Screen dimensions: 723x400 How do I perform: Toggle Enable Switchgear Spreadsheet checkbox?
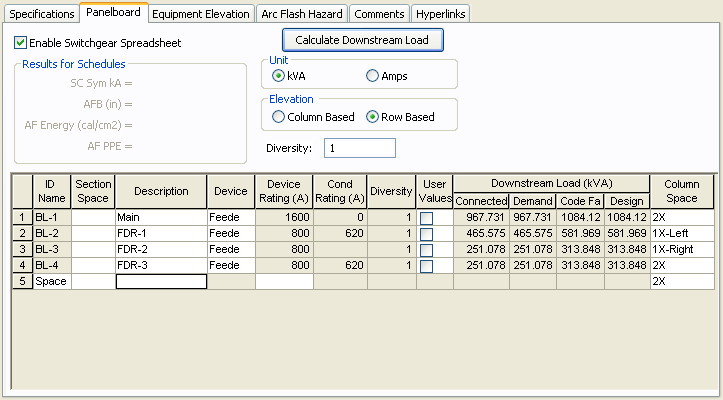[x=21, y=43]
